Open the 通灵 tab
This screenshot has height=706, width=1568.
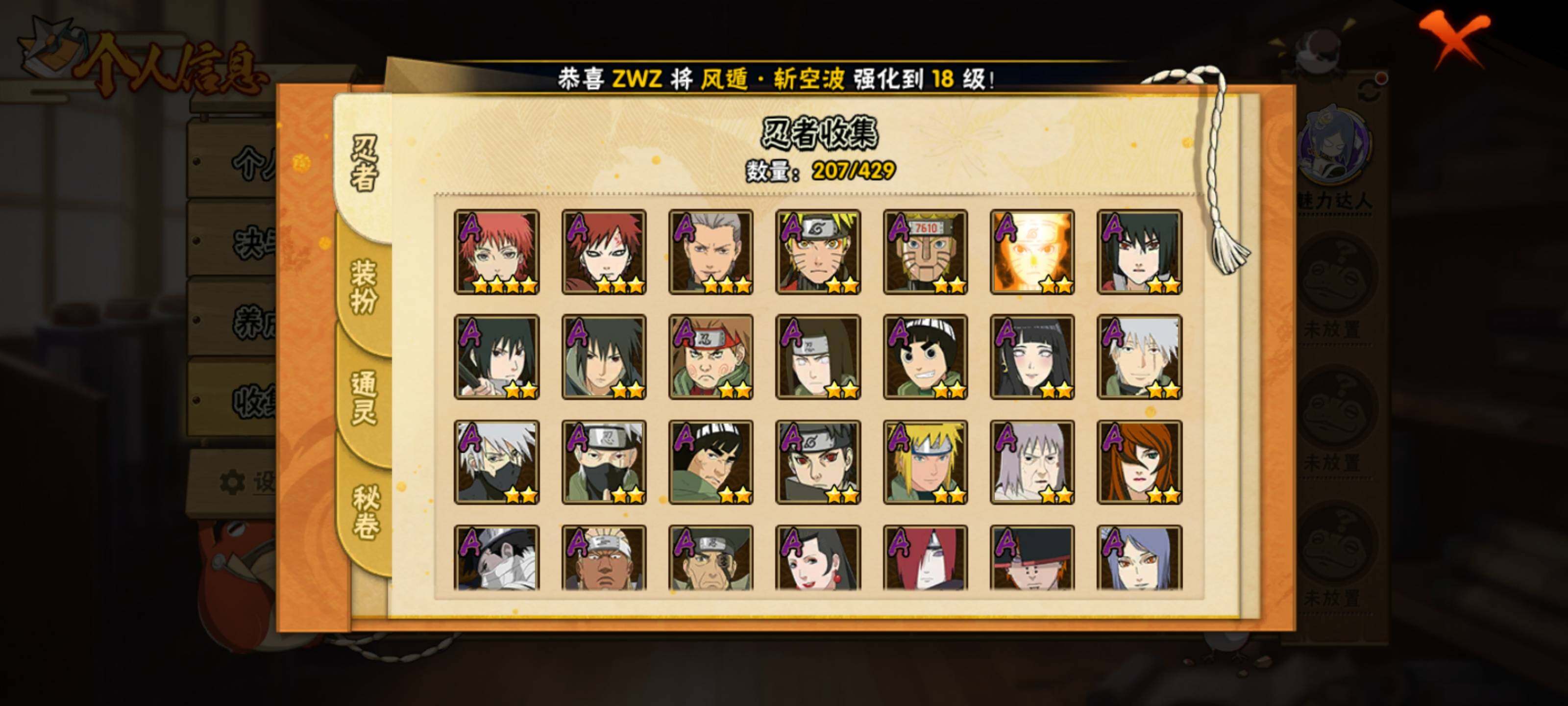tap(364, 398)
